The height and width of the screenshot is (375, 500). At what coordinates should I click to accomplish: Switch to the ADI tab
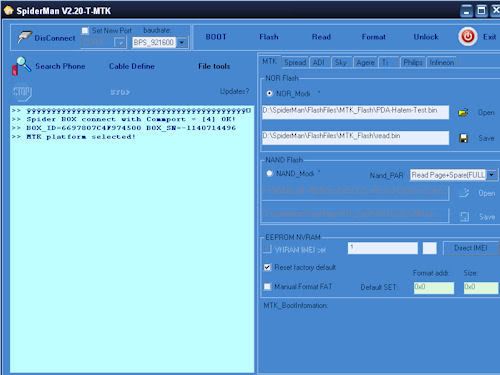[319, 62]
